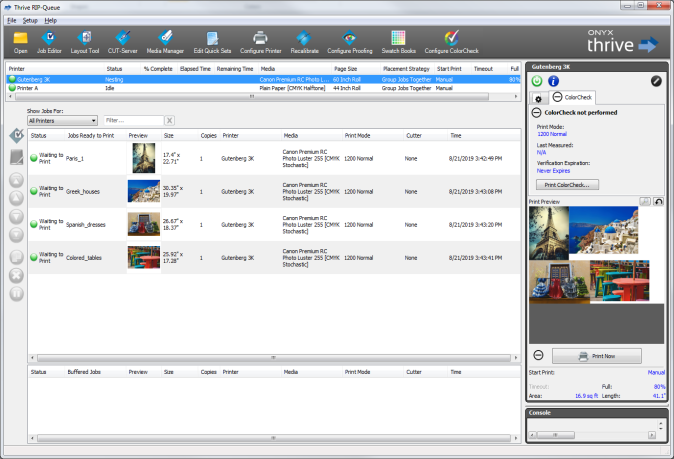
Task: Toggle the job hold checkmark icon
Action: [x=16, y=136]
